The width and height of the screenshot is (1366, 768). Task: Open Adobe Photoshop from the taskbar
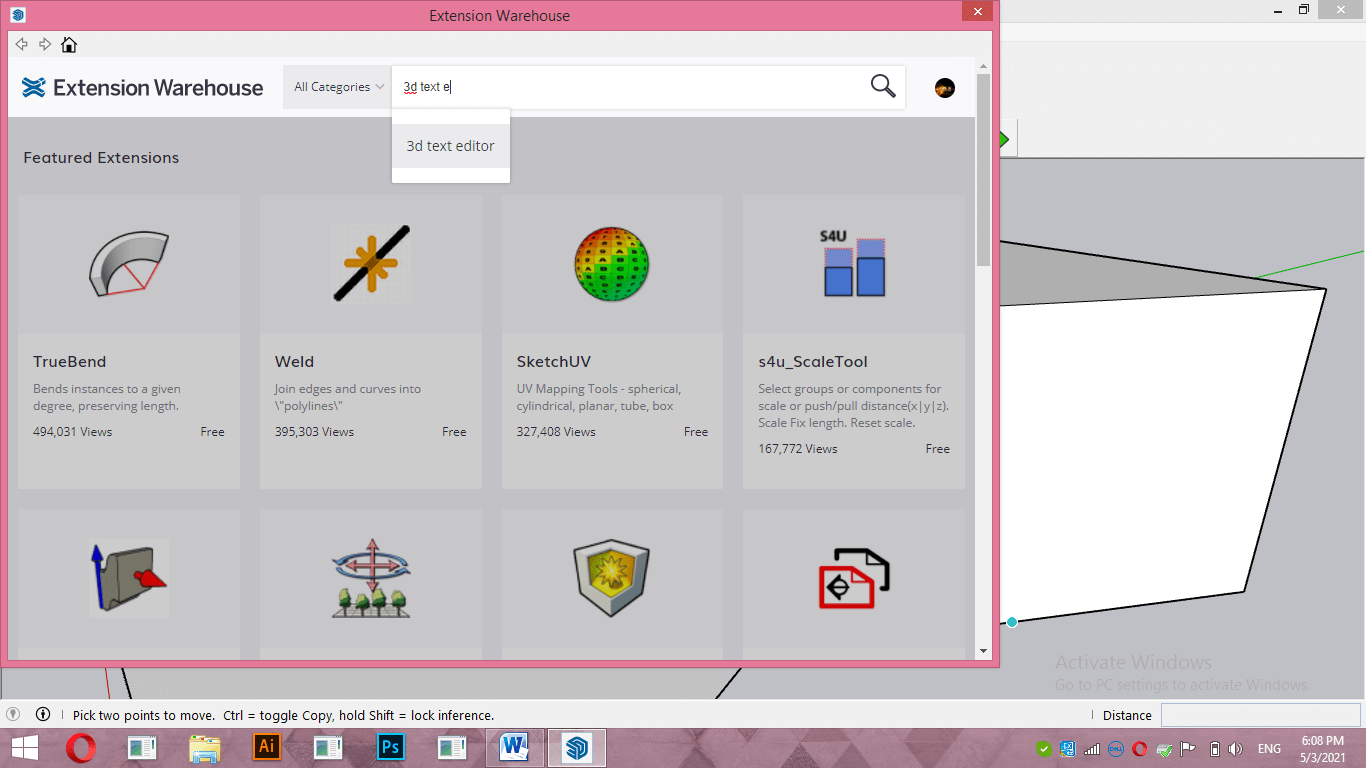pyautogui.click(x=391, y=747)
